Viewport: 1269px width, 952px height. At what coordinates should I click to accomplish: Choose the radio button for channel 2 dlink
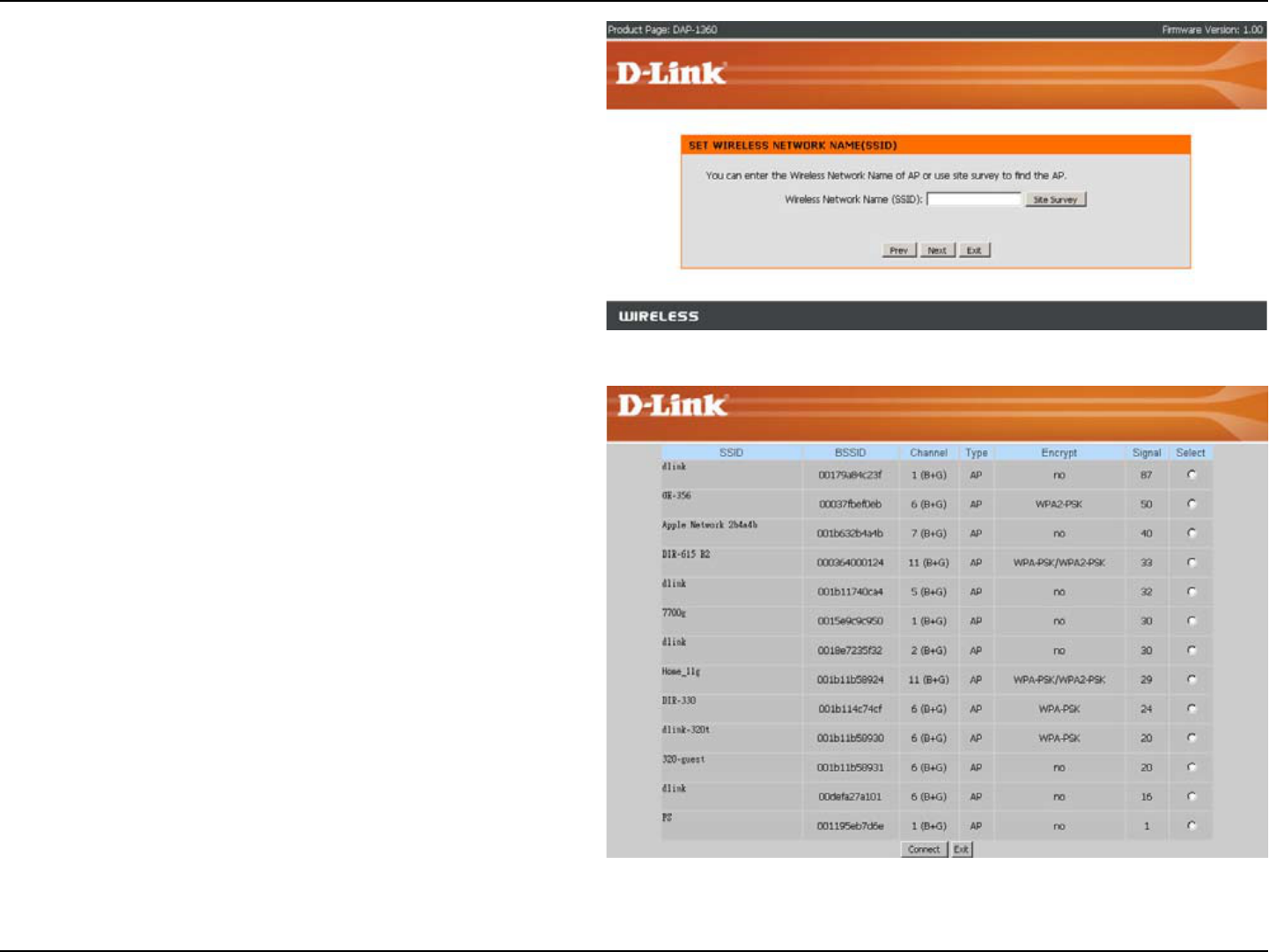(x=1192, y=650)
